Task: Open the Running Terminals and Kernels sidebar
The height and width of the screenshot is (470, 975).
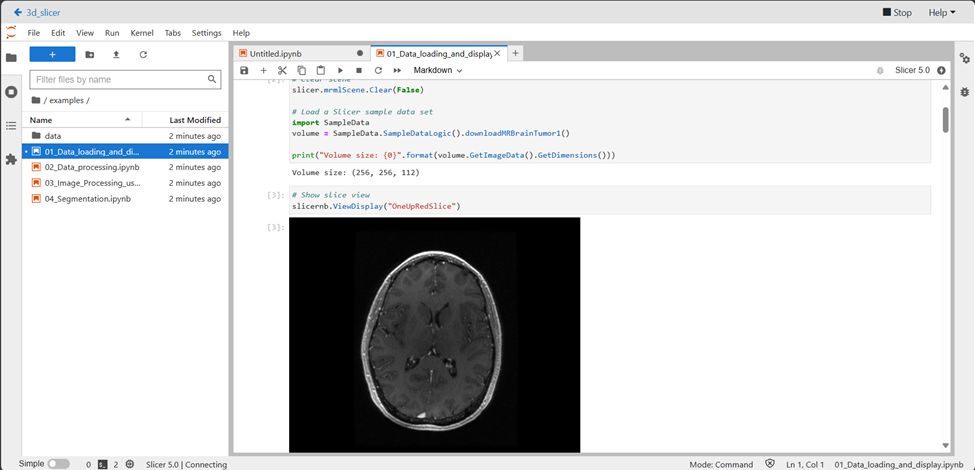Action: (x=11, y=91)
